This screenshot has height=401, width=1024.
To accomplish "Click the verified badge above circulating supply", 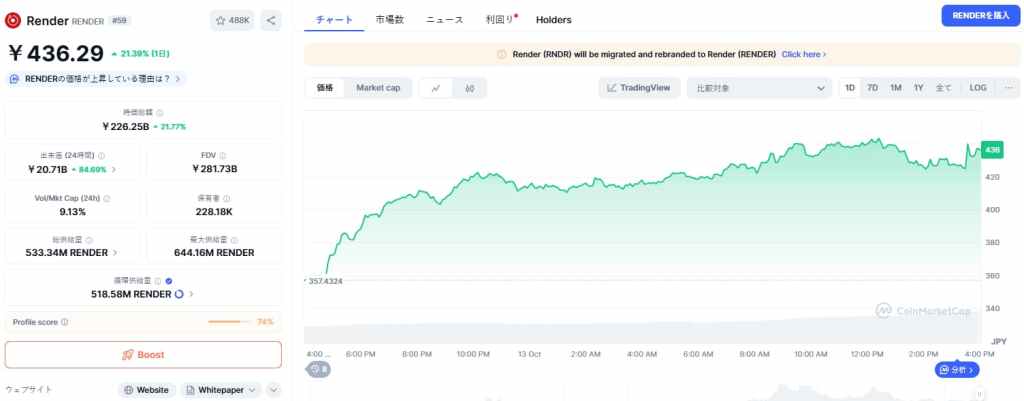I will [x=168, y=282].
